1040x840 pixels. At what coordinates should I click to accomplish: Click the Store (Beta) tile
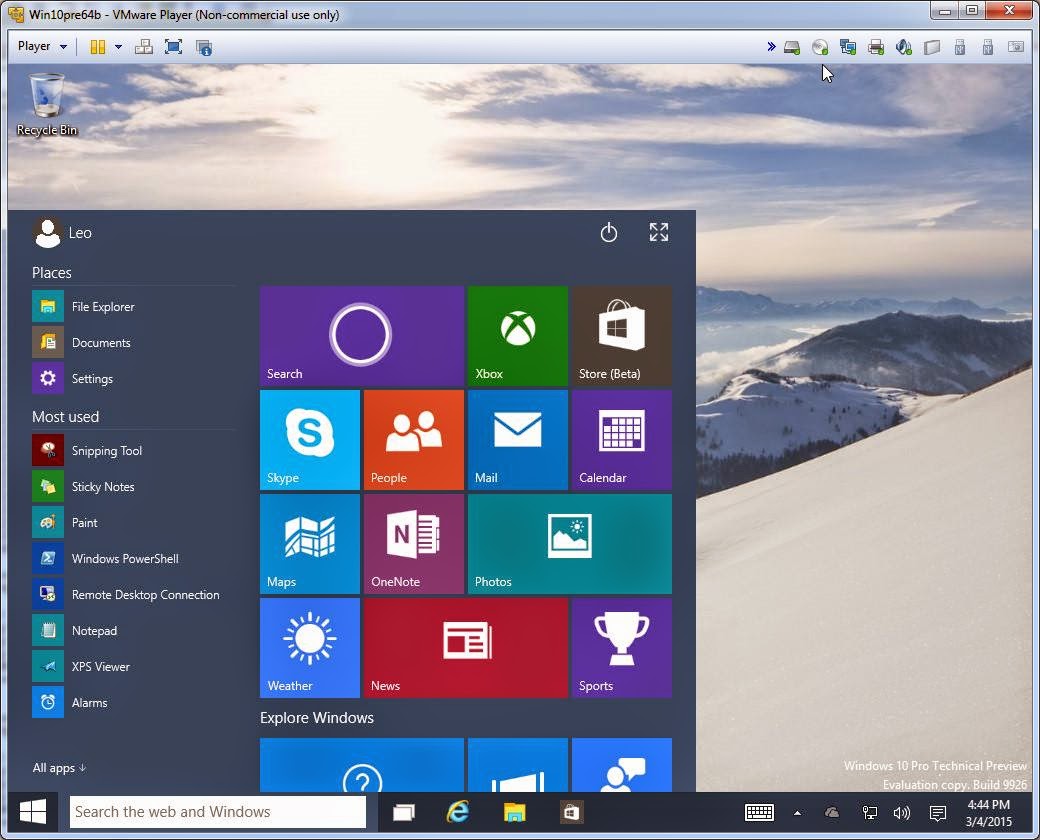tap(621, 336)
